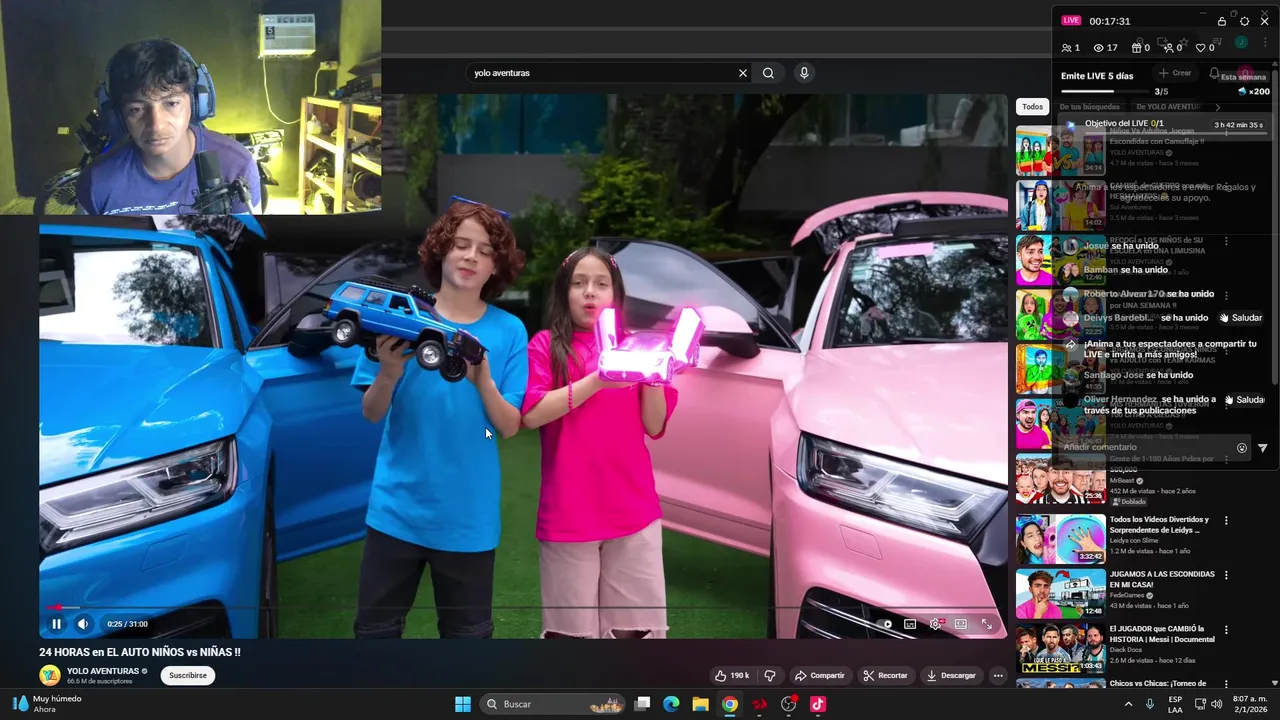This screenshot has height=720, width=1280.
Task: Click the people counter showing 1
Action: (x=1071, y=48)
